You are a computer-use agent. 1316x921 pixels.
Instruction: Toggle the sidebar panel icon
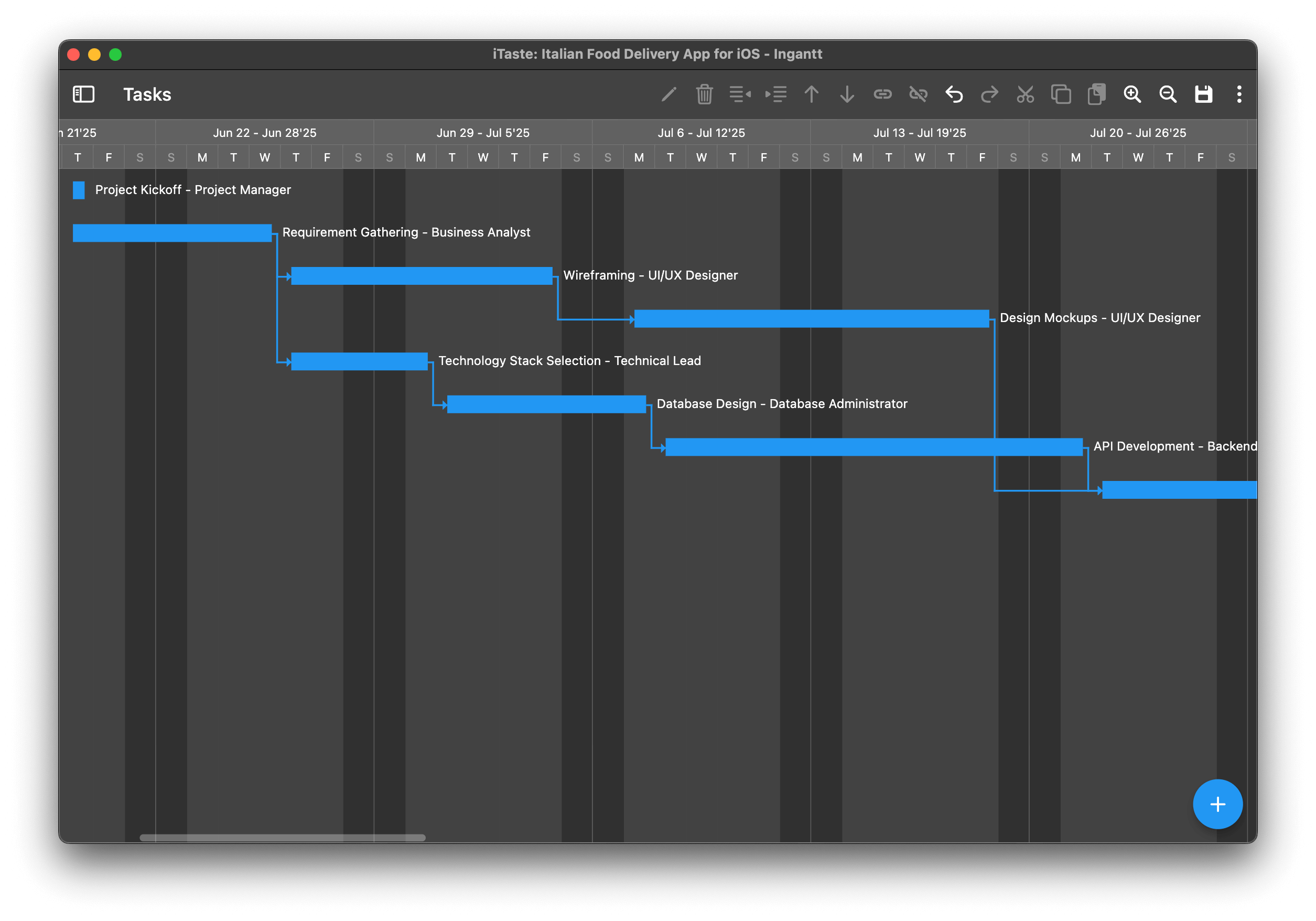[84, 94]
